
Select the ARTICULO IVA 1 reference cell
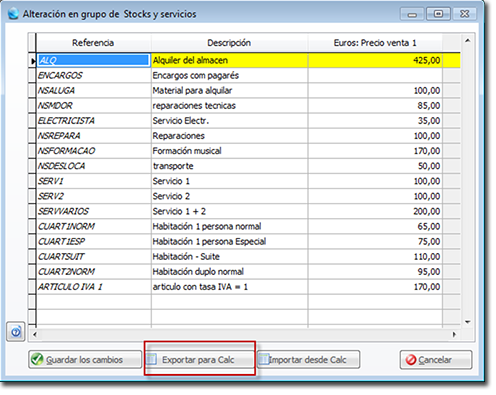94,287
